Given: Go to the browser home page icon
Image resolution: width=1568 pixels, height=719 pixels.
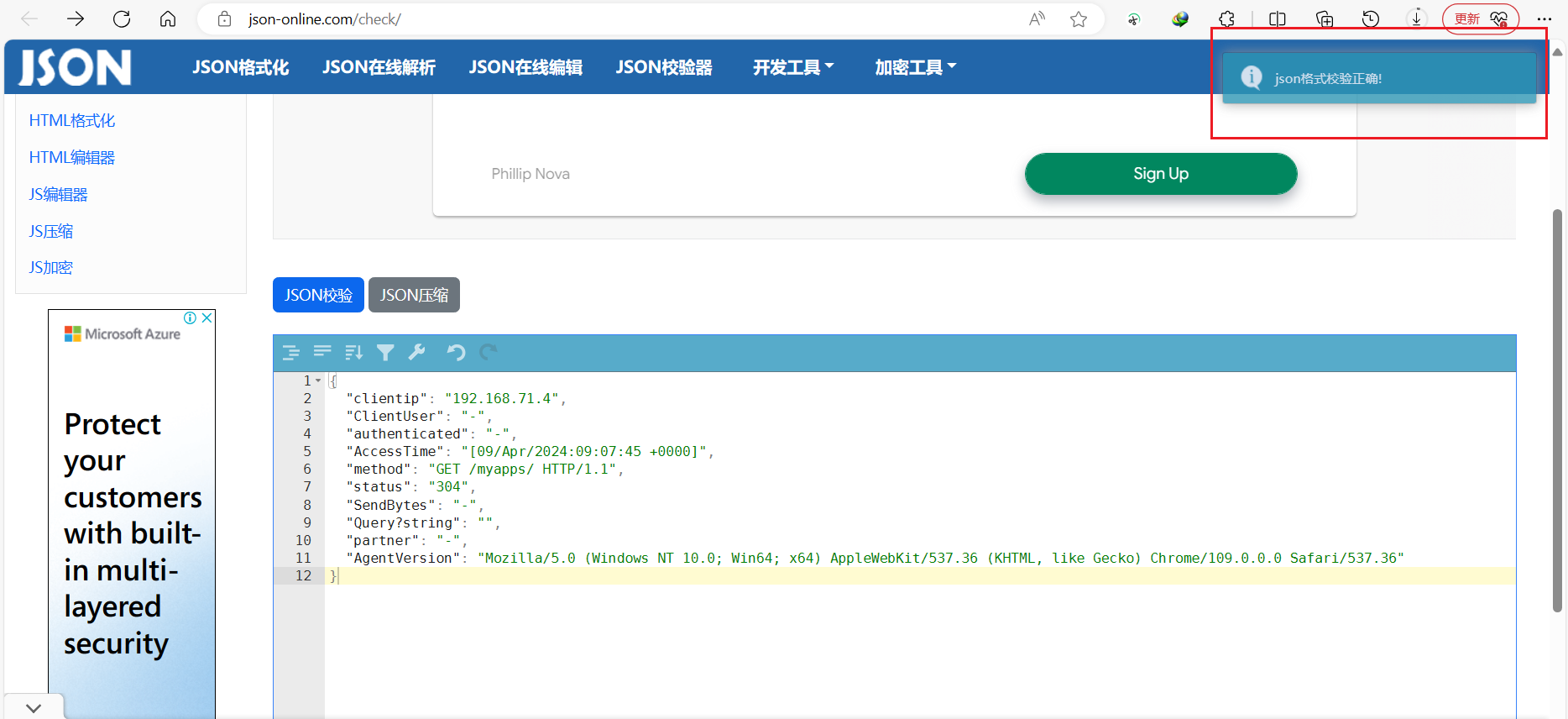Looking at the screenshot, I should pyautogui.click(x=168, y=18).
